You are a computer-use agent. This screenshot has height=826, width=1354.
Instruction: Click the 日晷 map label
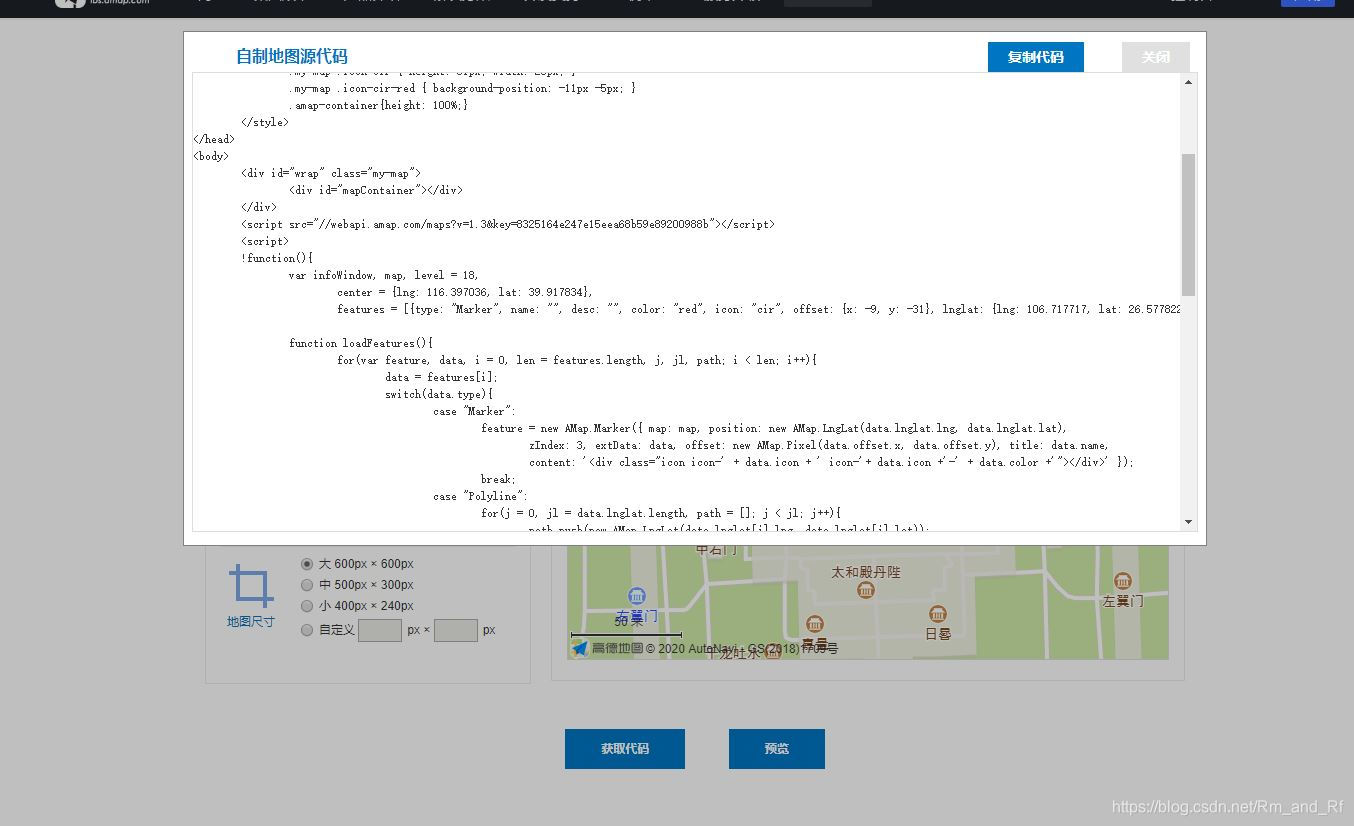[938, 634]
